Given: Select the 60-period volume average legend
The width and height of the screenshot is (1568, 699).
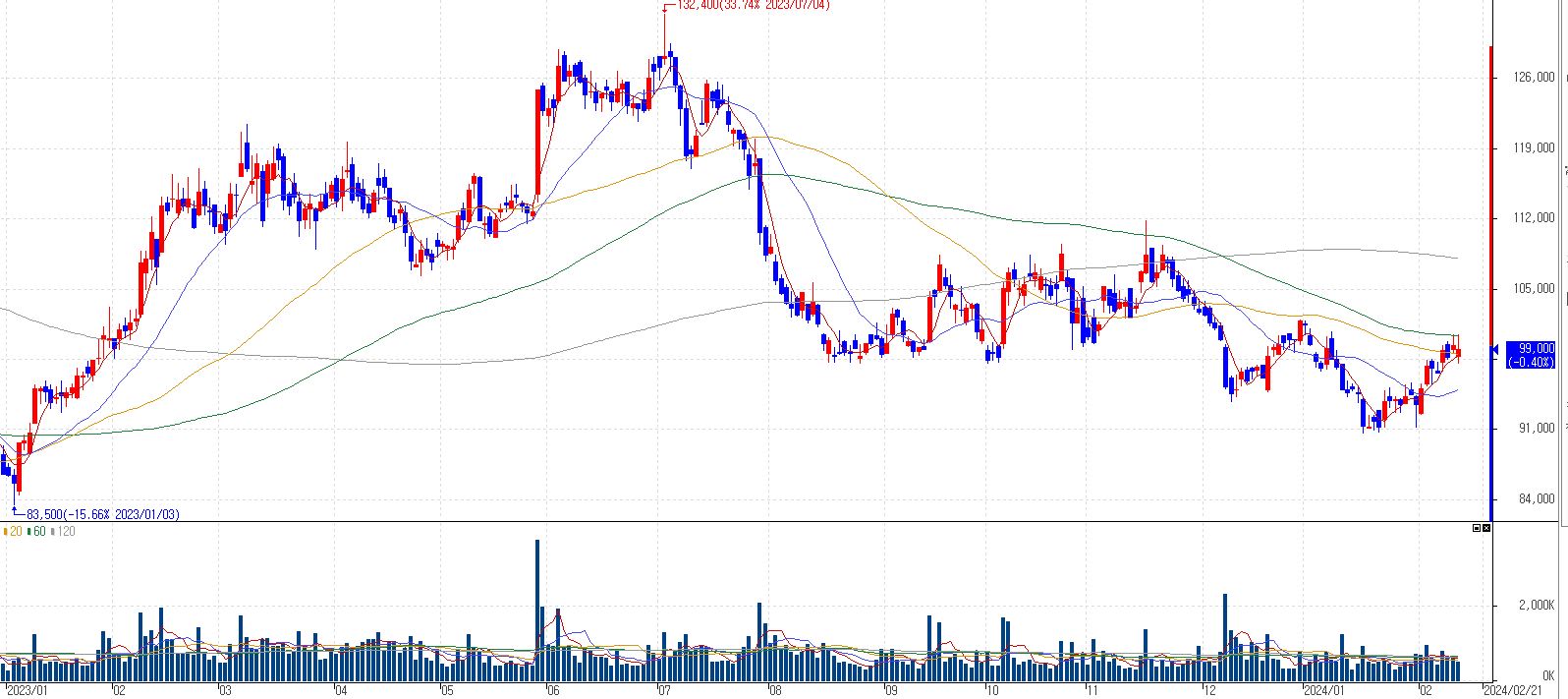Looking at the screenshot, I should (x=36, y=531).
